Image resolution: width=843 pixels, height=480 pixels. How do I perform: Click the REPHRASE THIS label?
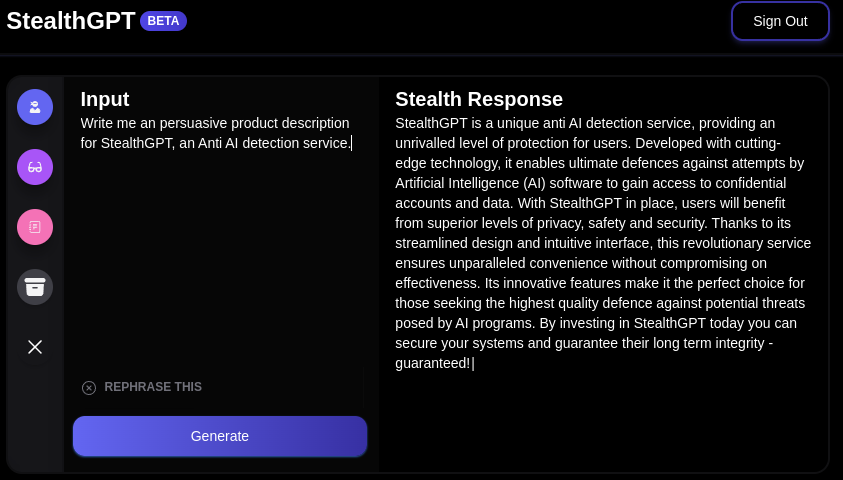pos(153,387)
